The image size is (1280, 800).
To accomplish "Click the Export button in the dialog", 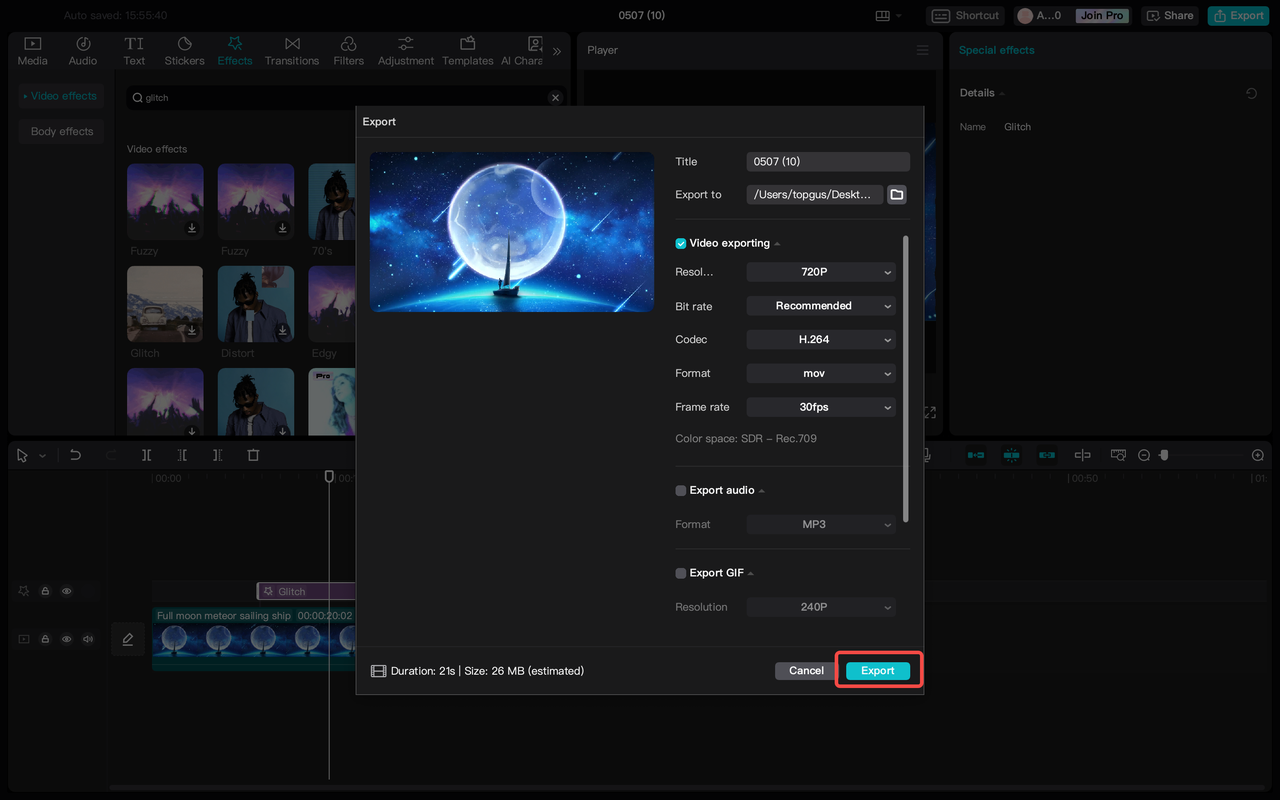I will click(x=877, y=670).
